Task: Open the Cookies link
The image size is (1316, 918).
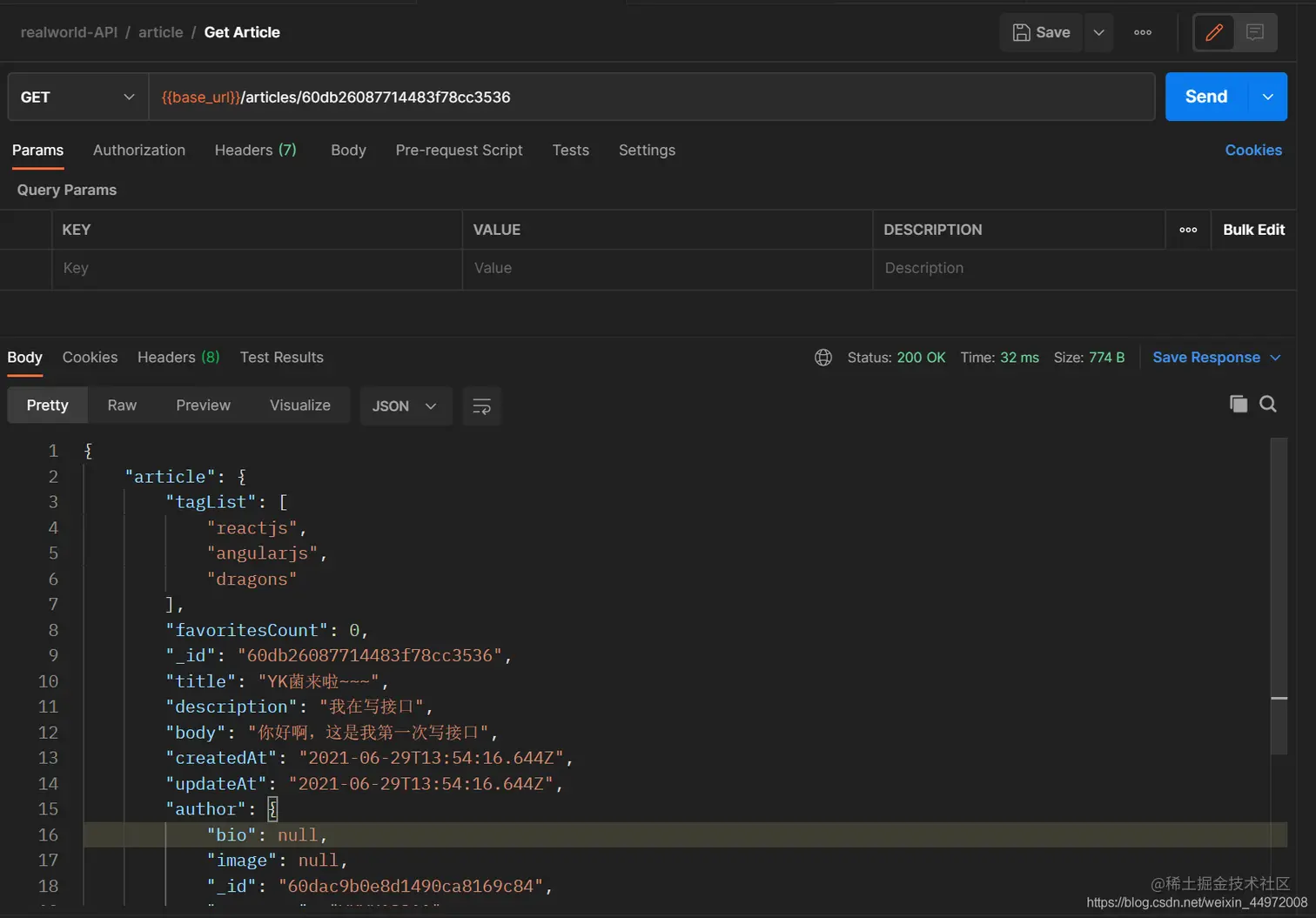Action: point(1253,150)
